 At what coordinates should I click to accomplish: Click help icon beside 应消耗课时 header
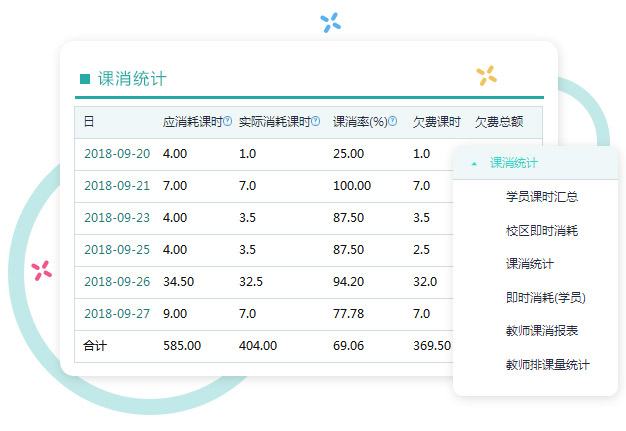[x=228, y=122]
